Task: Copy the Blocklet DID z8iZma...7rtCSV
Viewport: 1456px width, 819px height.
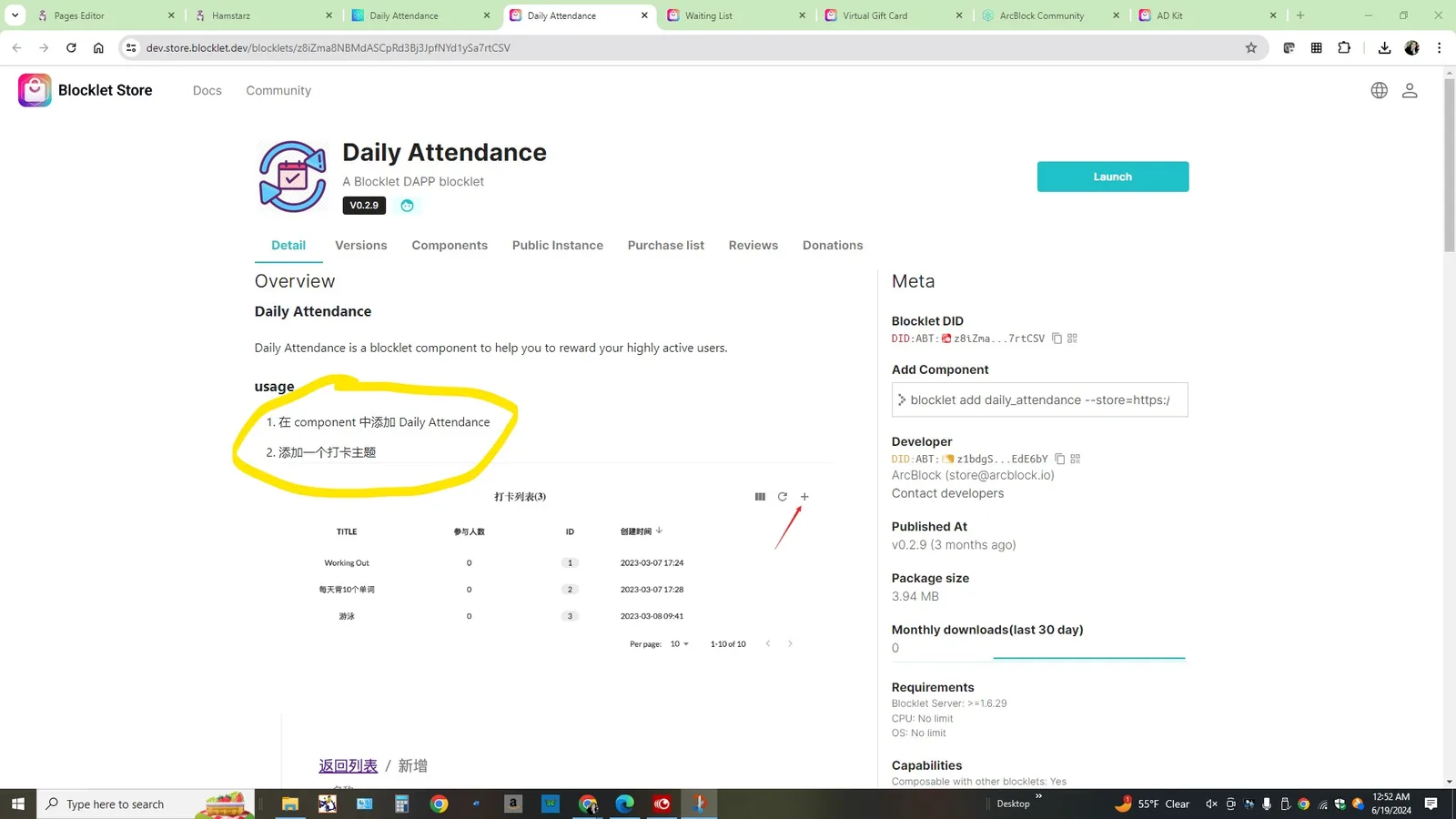Action: (1057, 339)
